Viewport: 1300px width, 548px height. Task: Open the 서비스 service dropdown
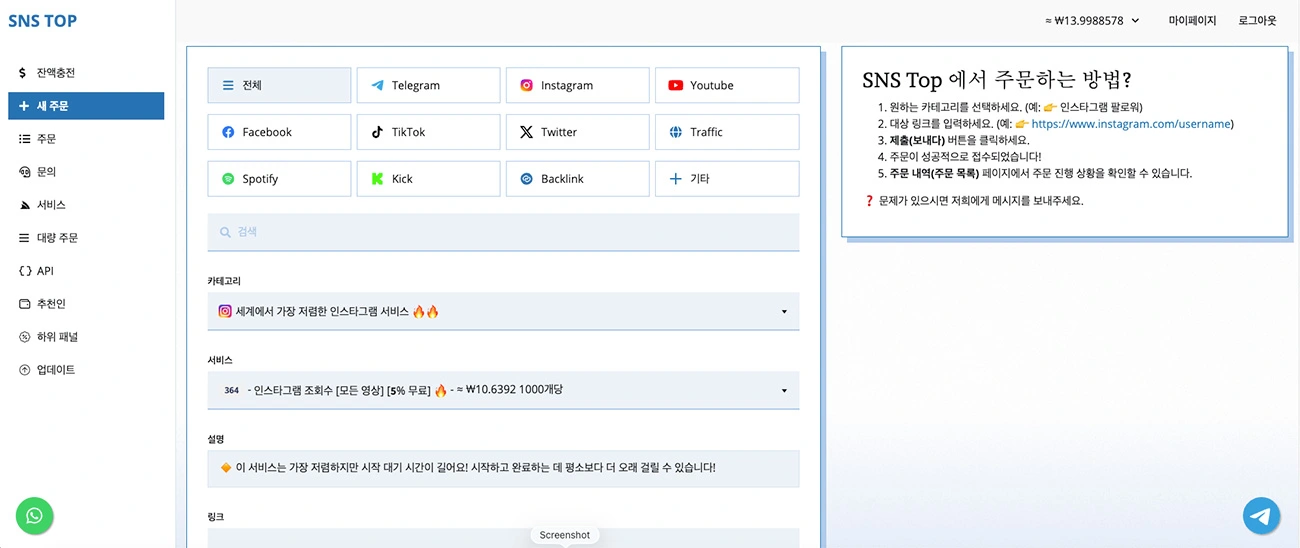pyautogui.click(x=503, y=390)
